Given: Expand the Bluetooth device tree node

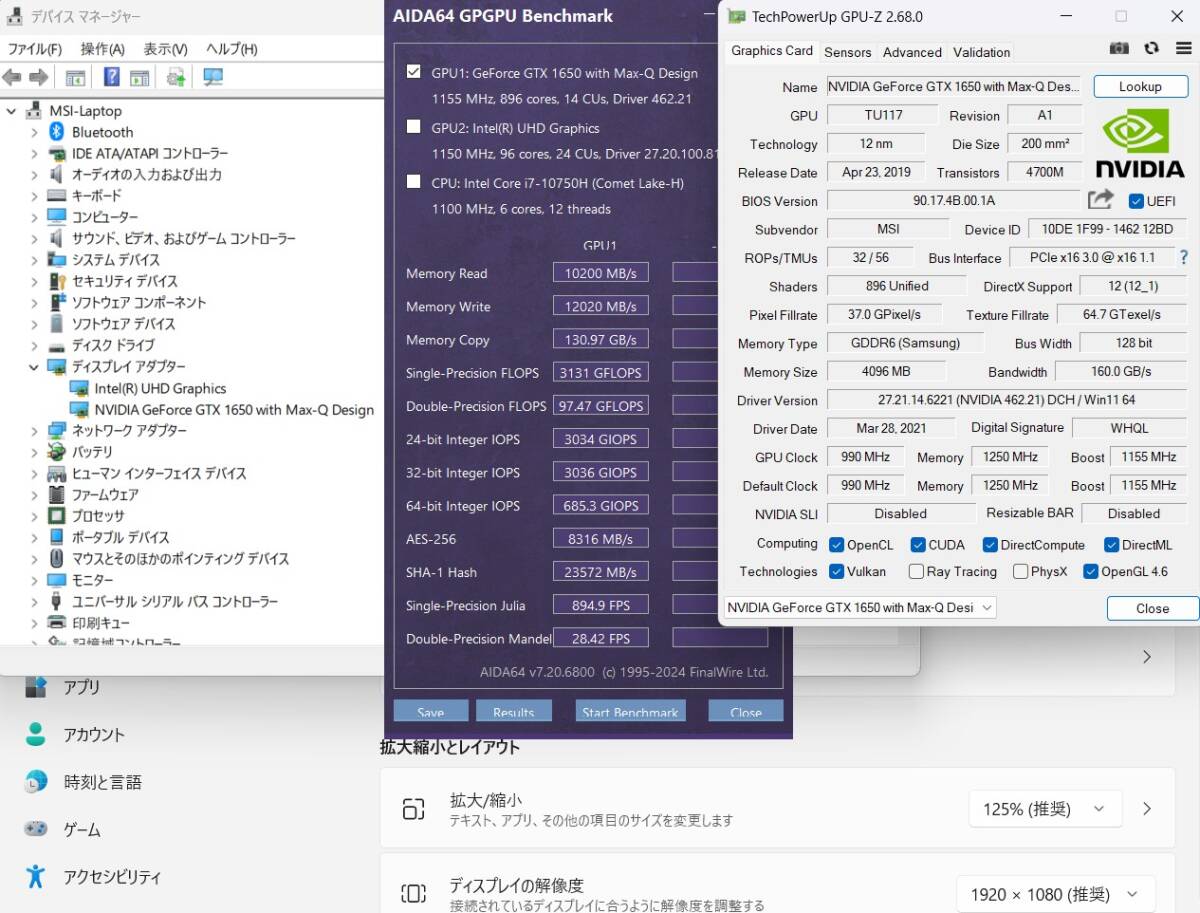Looking at the screenshot, I should click(35, 132).
